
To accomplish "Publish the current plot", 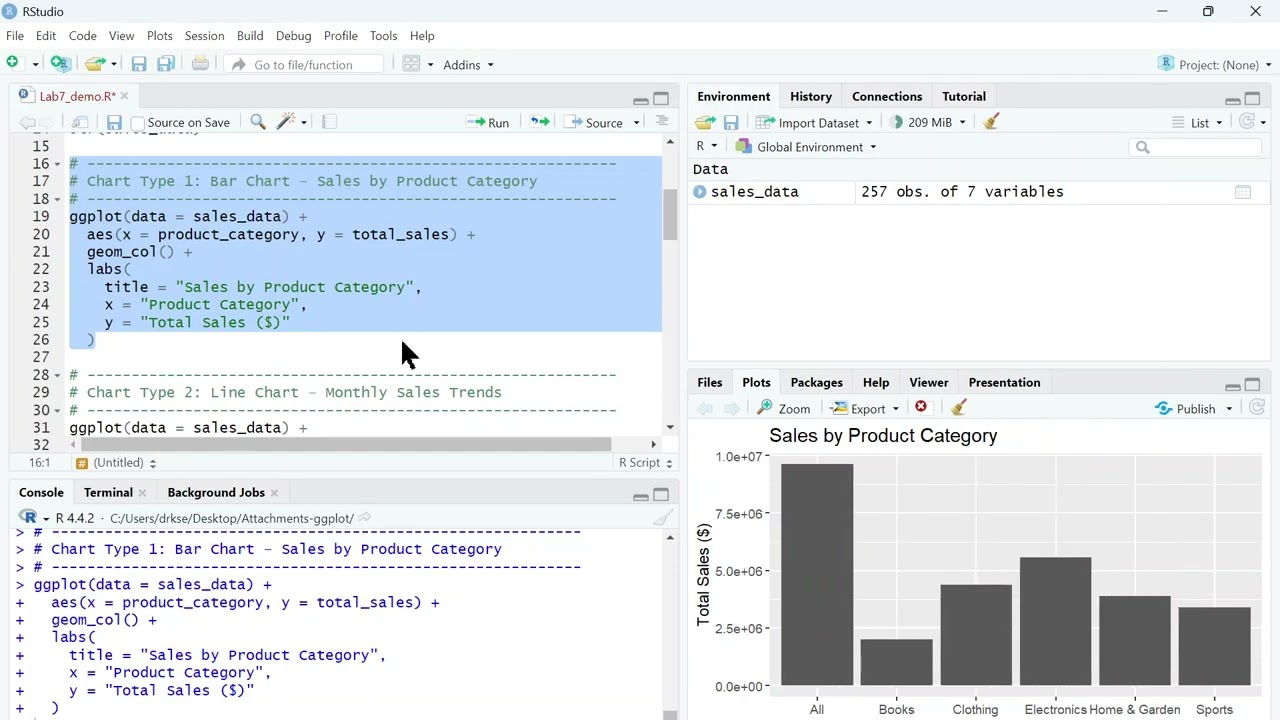I will pos(1186,408).
